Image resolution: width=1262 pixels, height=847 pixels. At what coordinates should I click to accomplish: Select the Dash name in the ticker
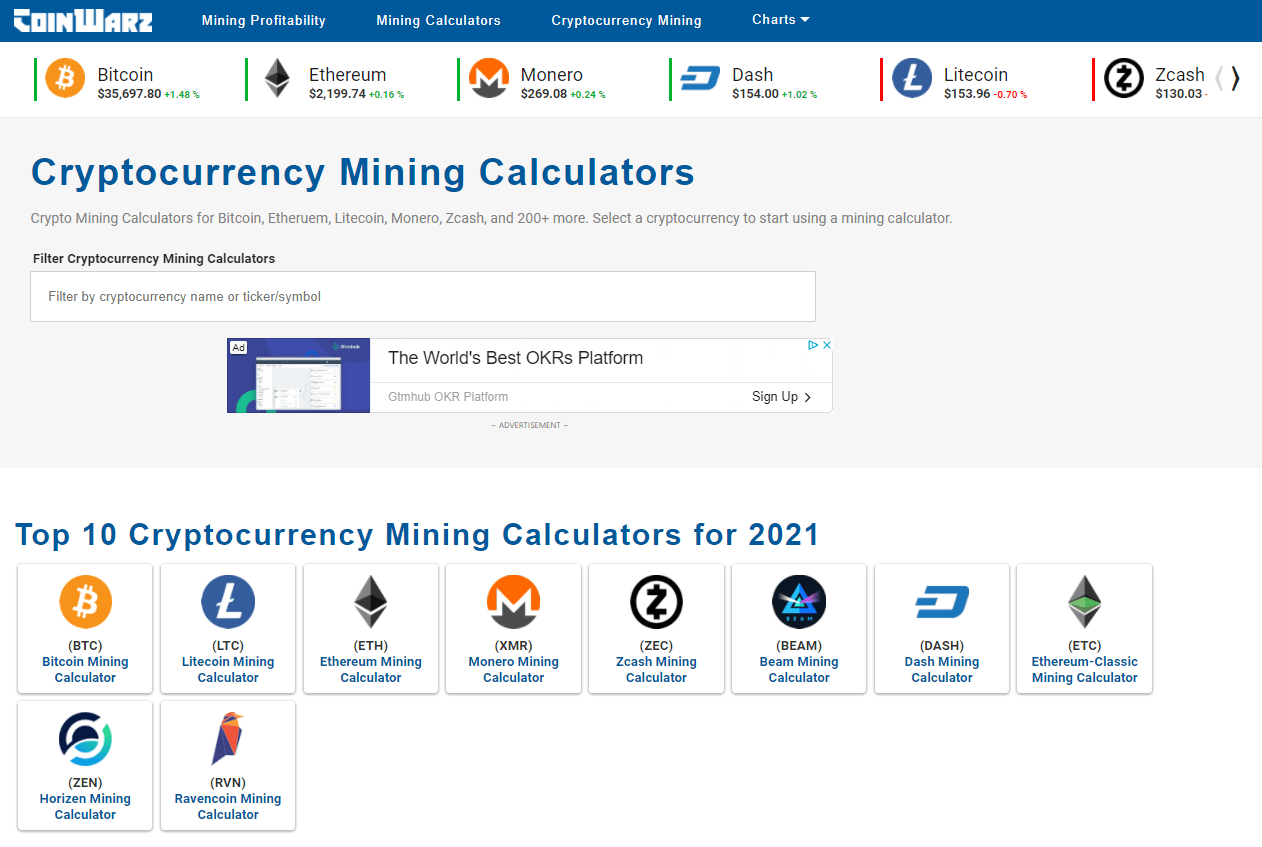[x=753, y=75]
